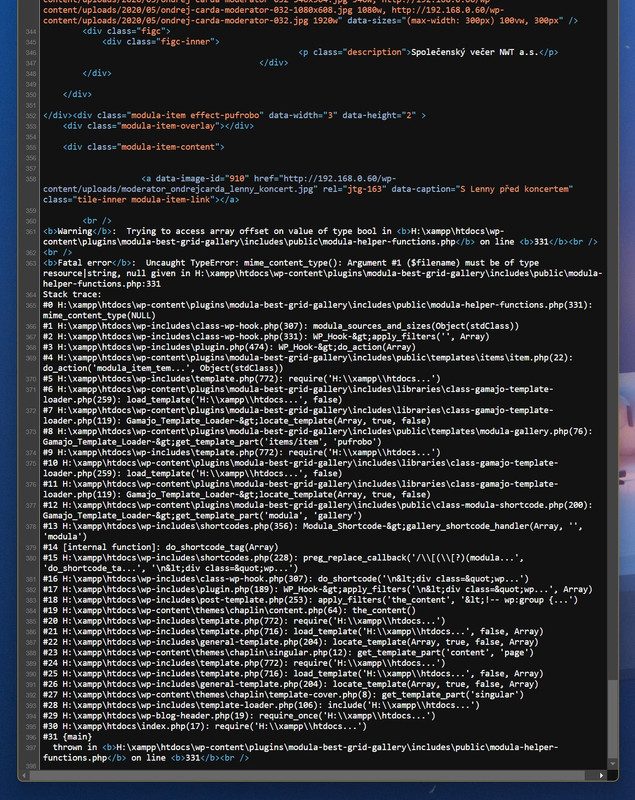Viewport: 635px width, 800px height.
Task: Click line number 344 in the gutter
Action: pyautogui.click(x=31, y=32)
